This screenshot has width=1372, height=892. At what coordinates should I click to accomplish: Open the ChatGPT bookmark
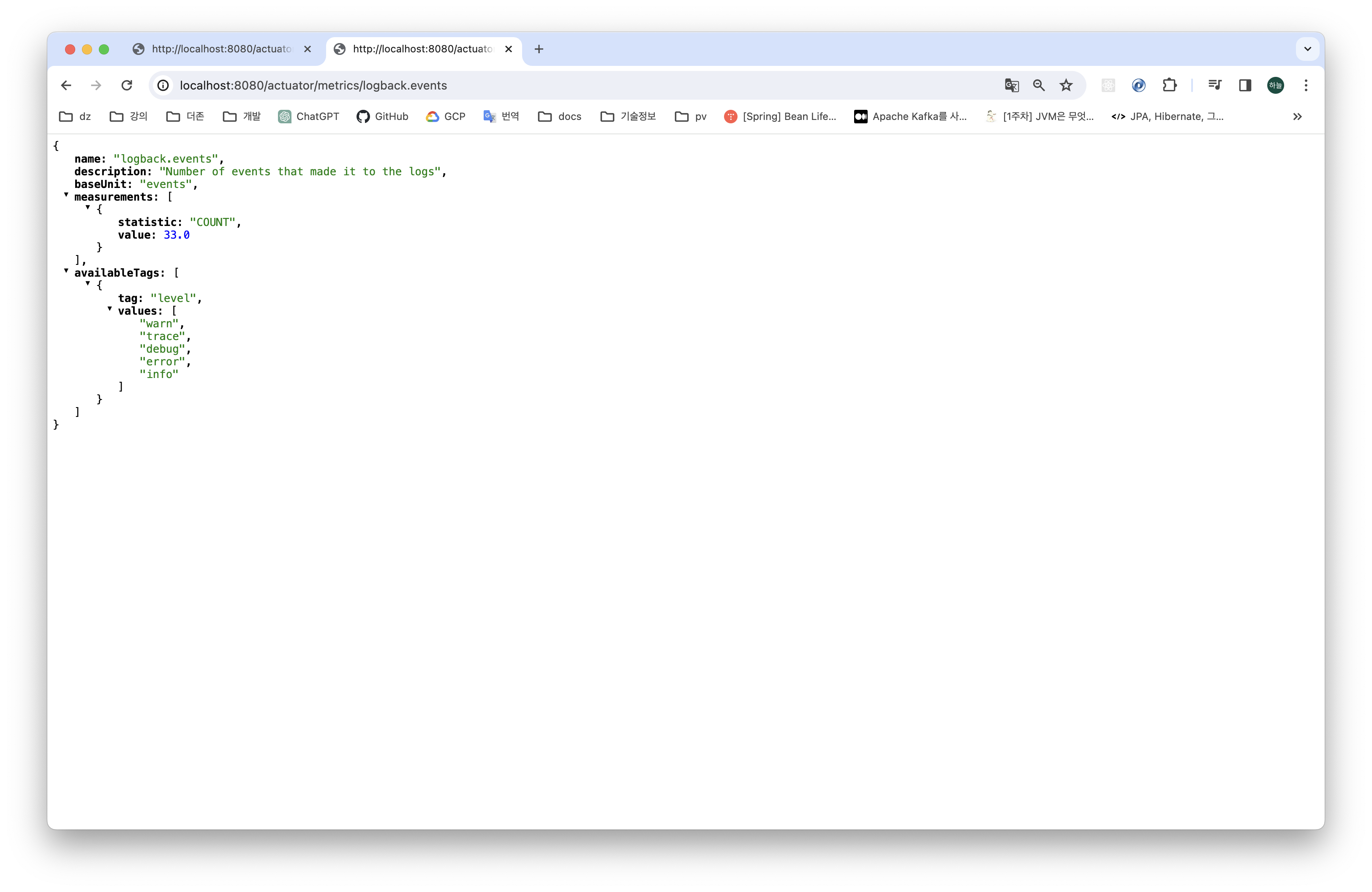[x=309, y=117]
